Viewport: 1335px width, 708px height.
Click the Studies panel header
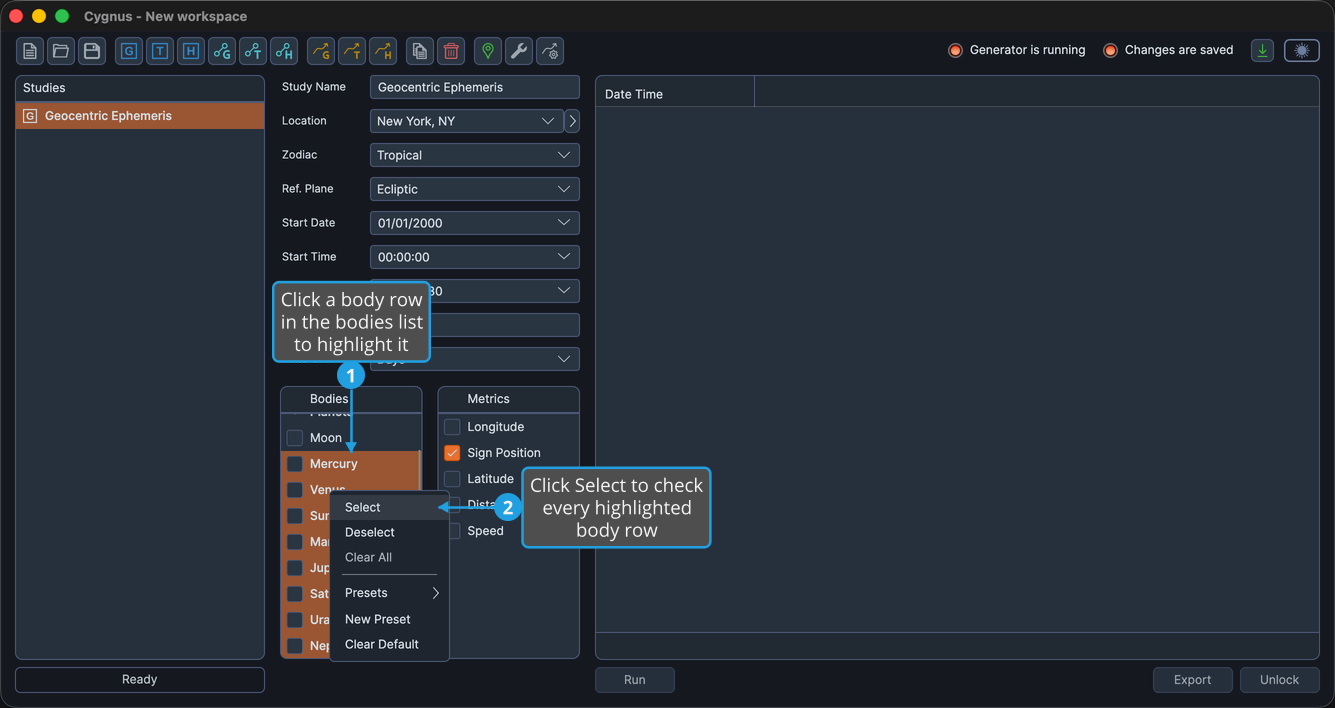(140, 88)
